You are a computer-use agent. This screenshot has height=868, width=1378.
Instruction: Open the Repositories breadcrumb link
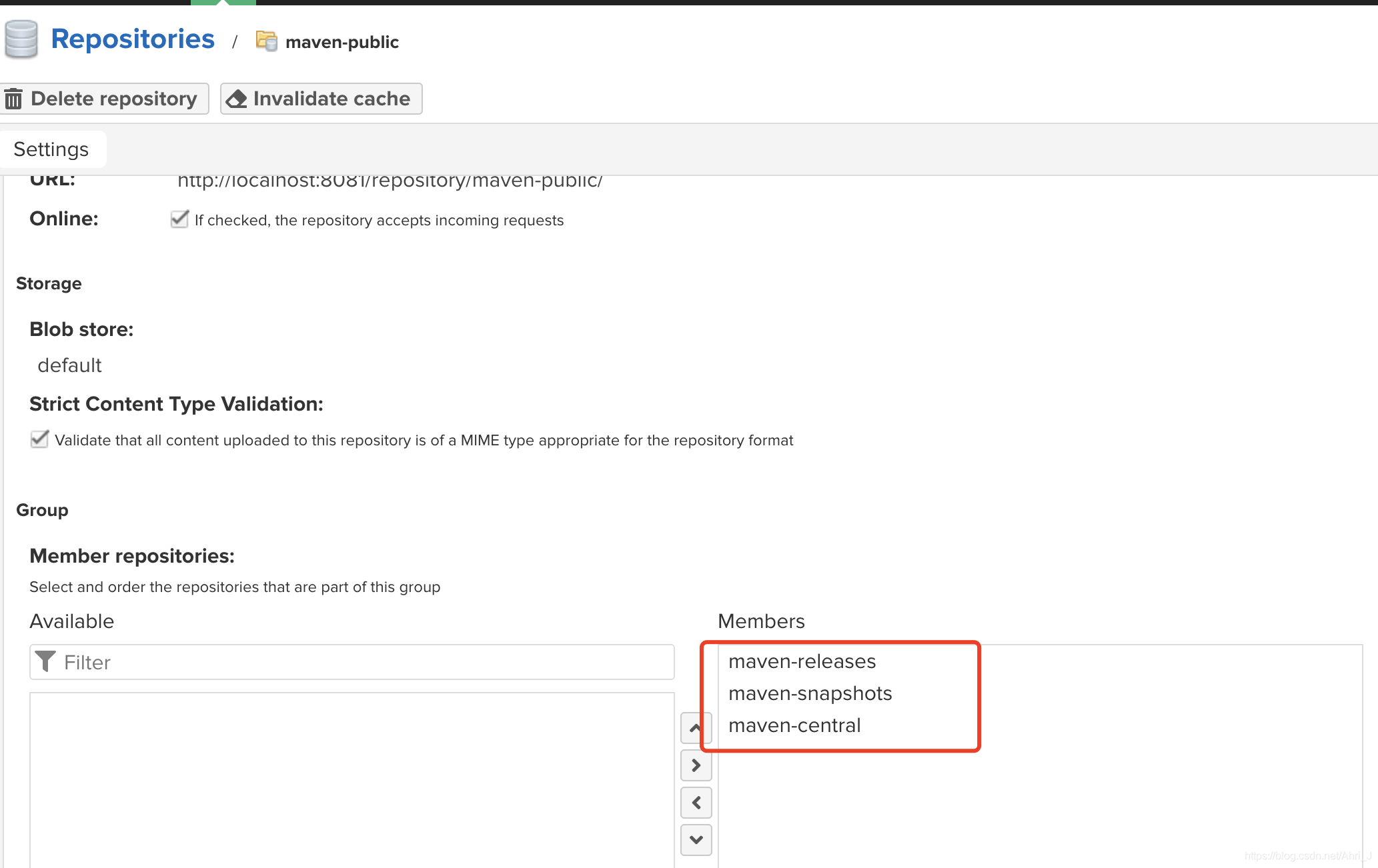point(133,39)
